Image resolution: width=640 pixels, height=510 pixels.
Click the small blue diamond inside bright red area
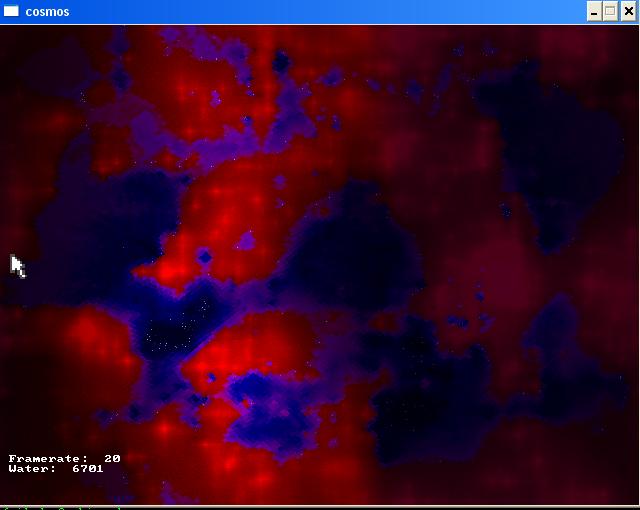click(x=205, y=258)
